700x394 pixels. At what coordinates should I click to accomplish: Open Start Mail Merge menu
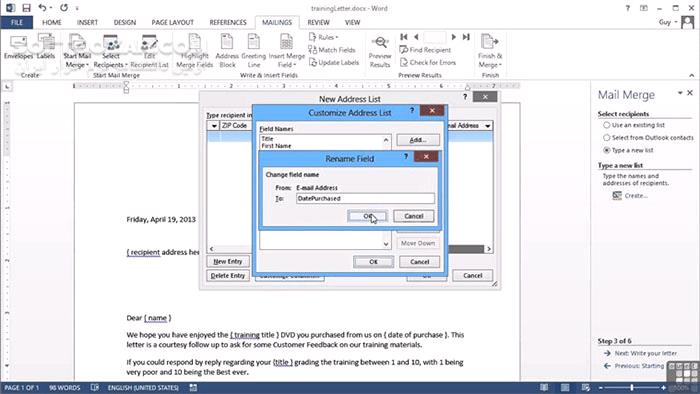tap(77, 52)
